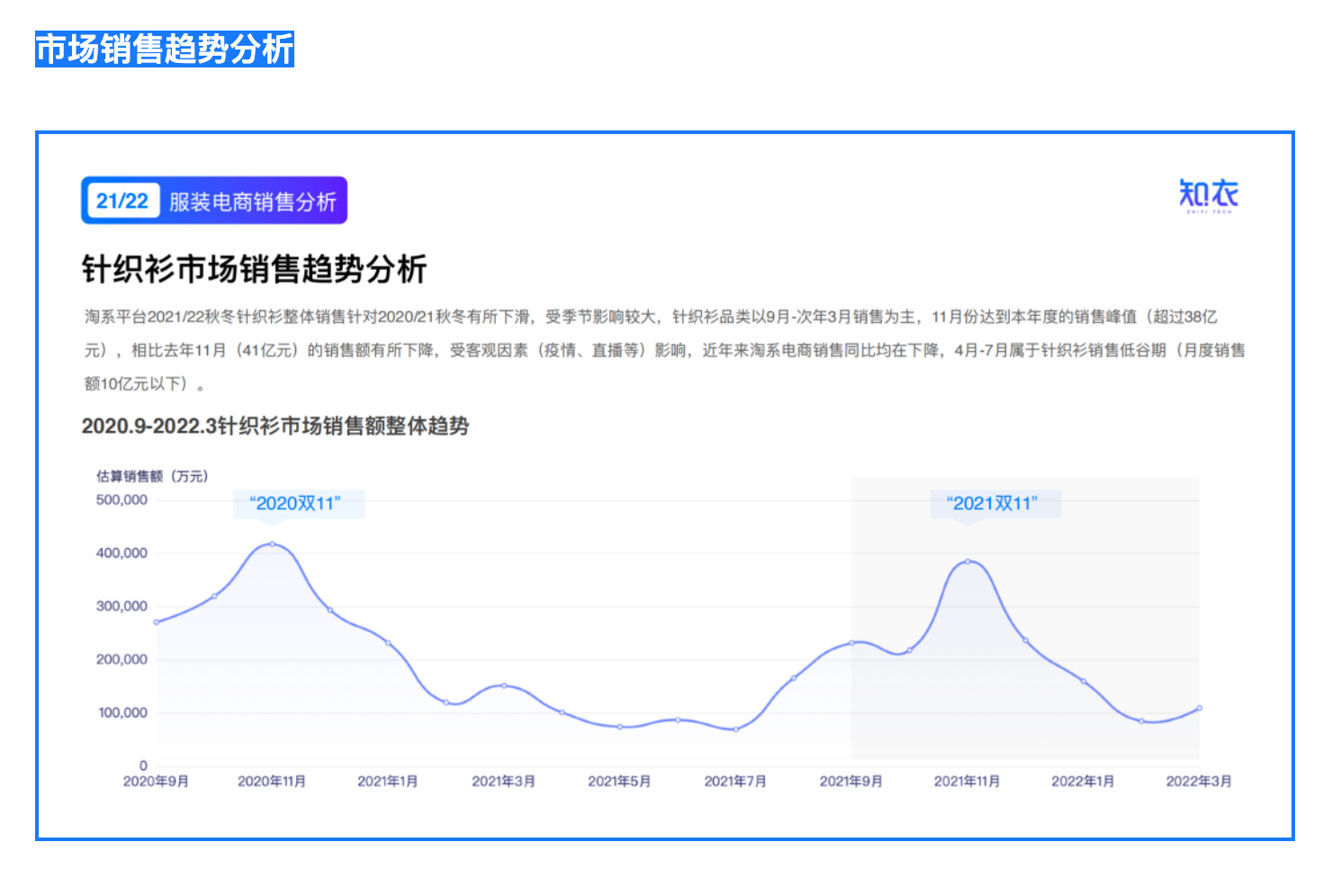Click the x-axis label 2021年1月
The width and height of the screenshot is (1323, 896).
coord(388,781)
